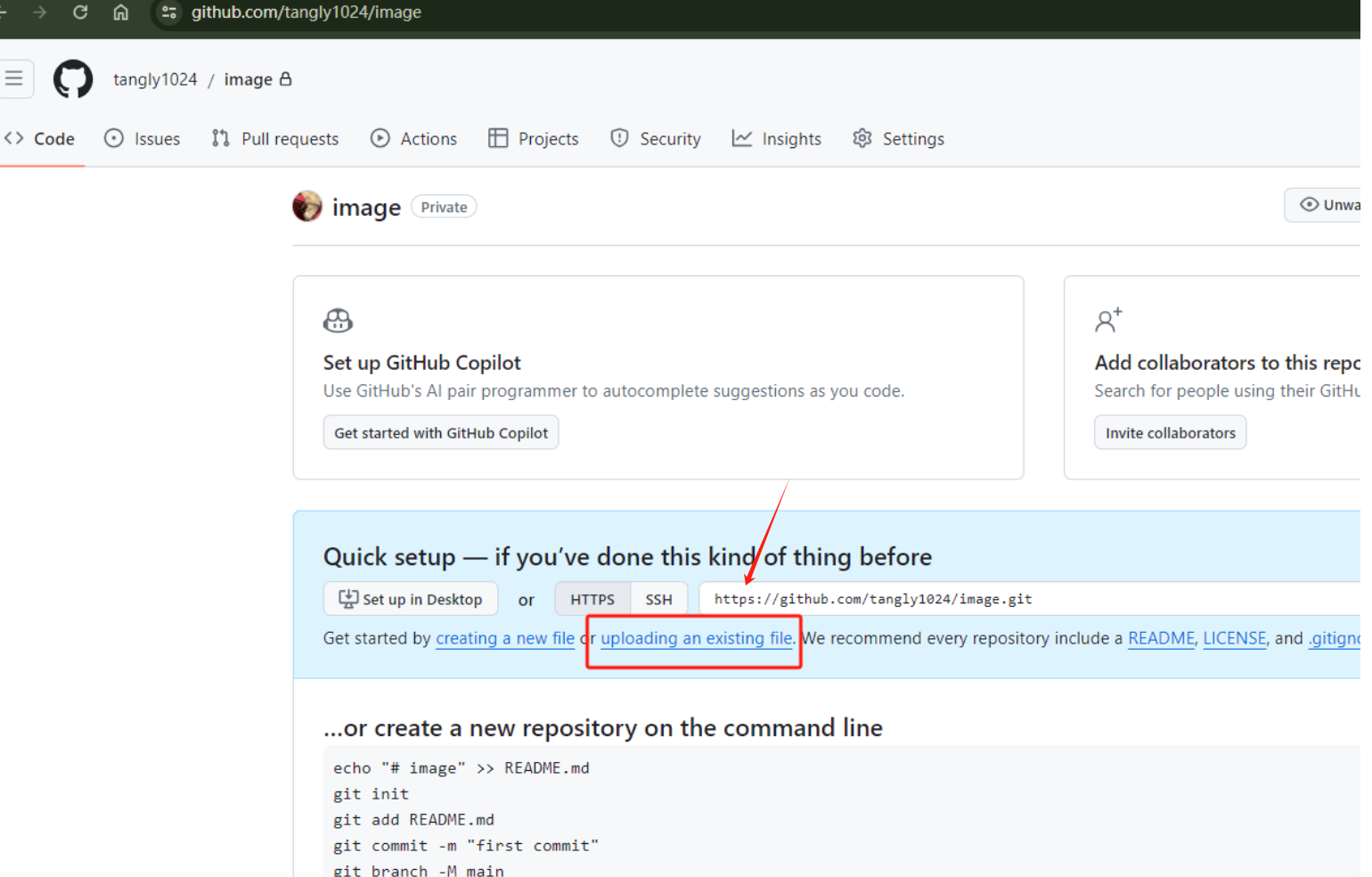Click the 'git init' command line
Screen dimensions: 1372x877
click(372, 794)
